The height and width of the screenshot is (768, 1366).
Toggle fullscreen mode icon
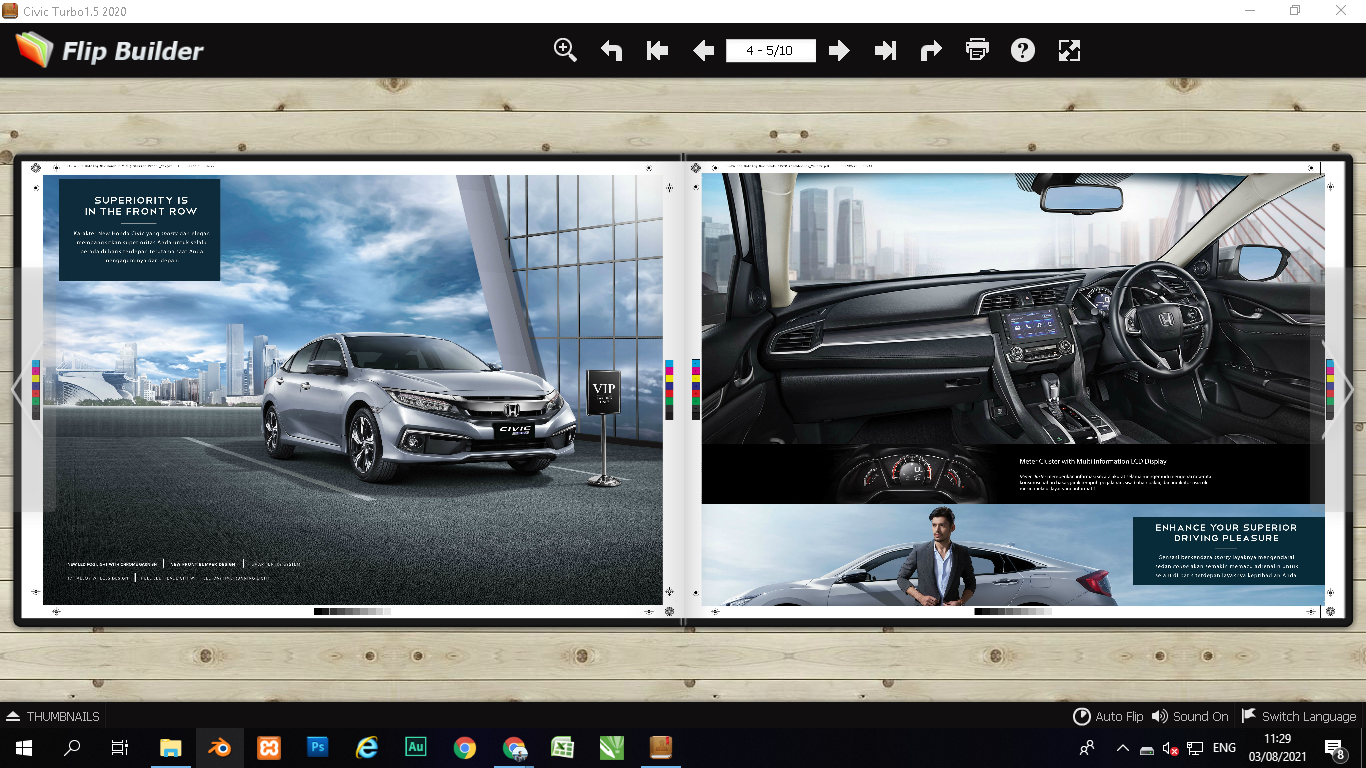tap(1069, 50)
